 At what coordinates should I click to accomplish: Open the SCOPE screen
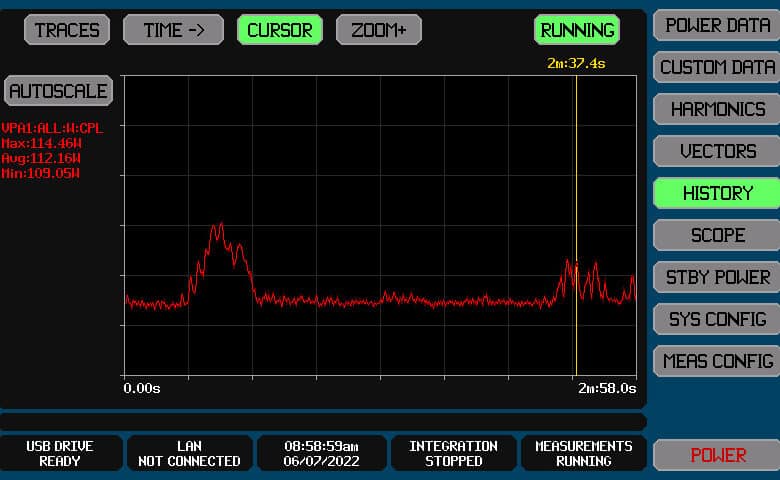[717, 235]
